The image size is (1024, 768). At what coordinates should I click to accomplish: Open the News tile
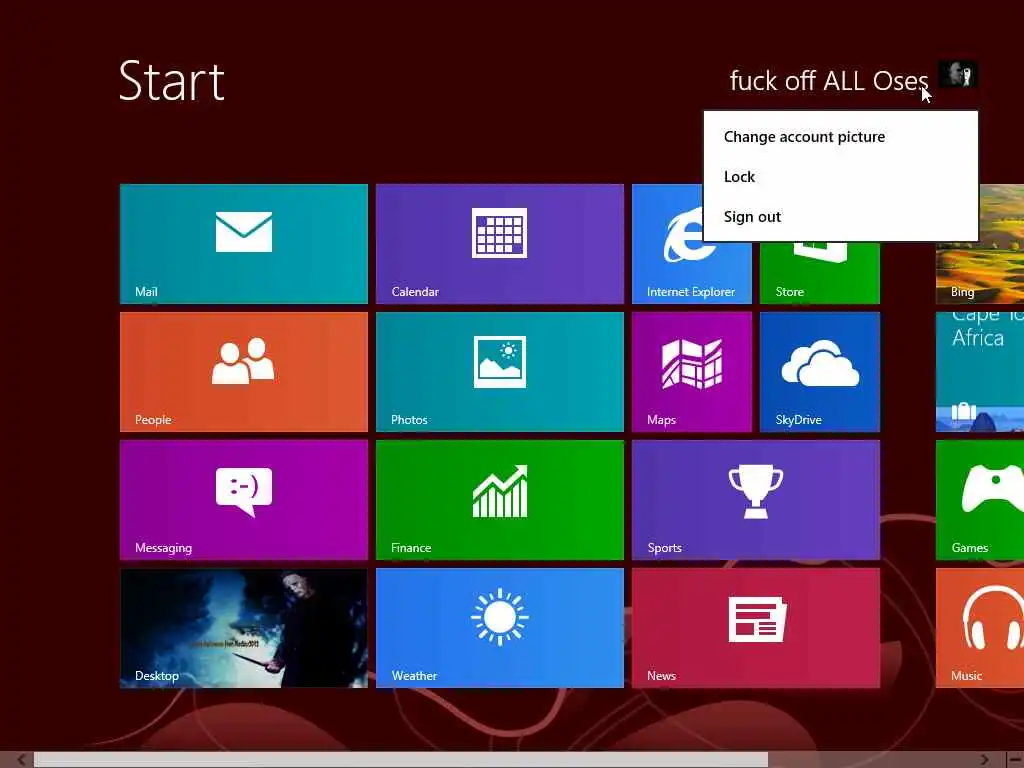[756, 628]
